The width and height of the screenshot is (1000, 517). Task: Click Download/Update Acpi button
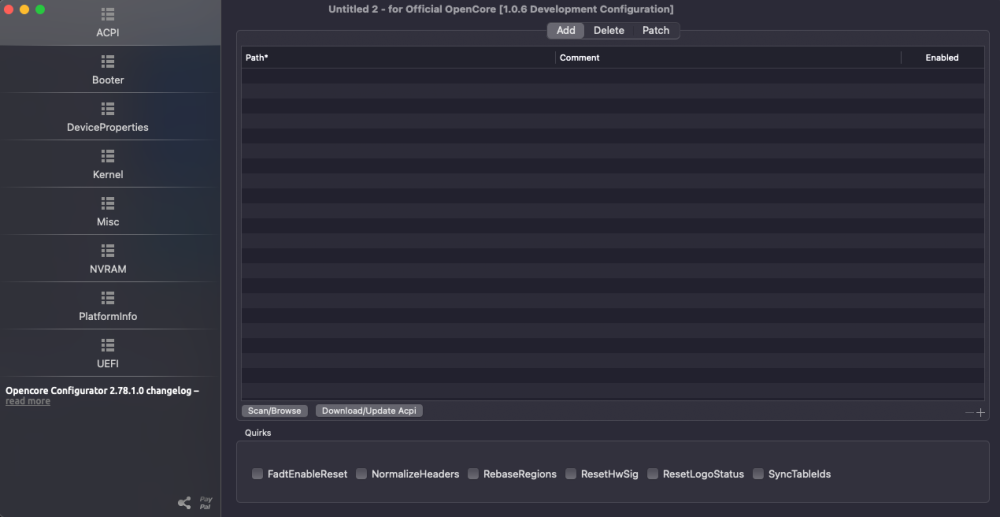tap(369, 411)
